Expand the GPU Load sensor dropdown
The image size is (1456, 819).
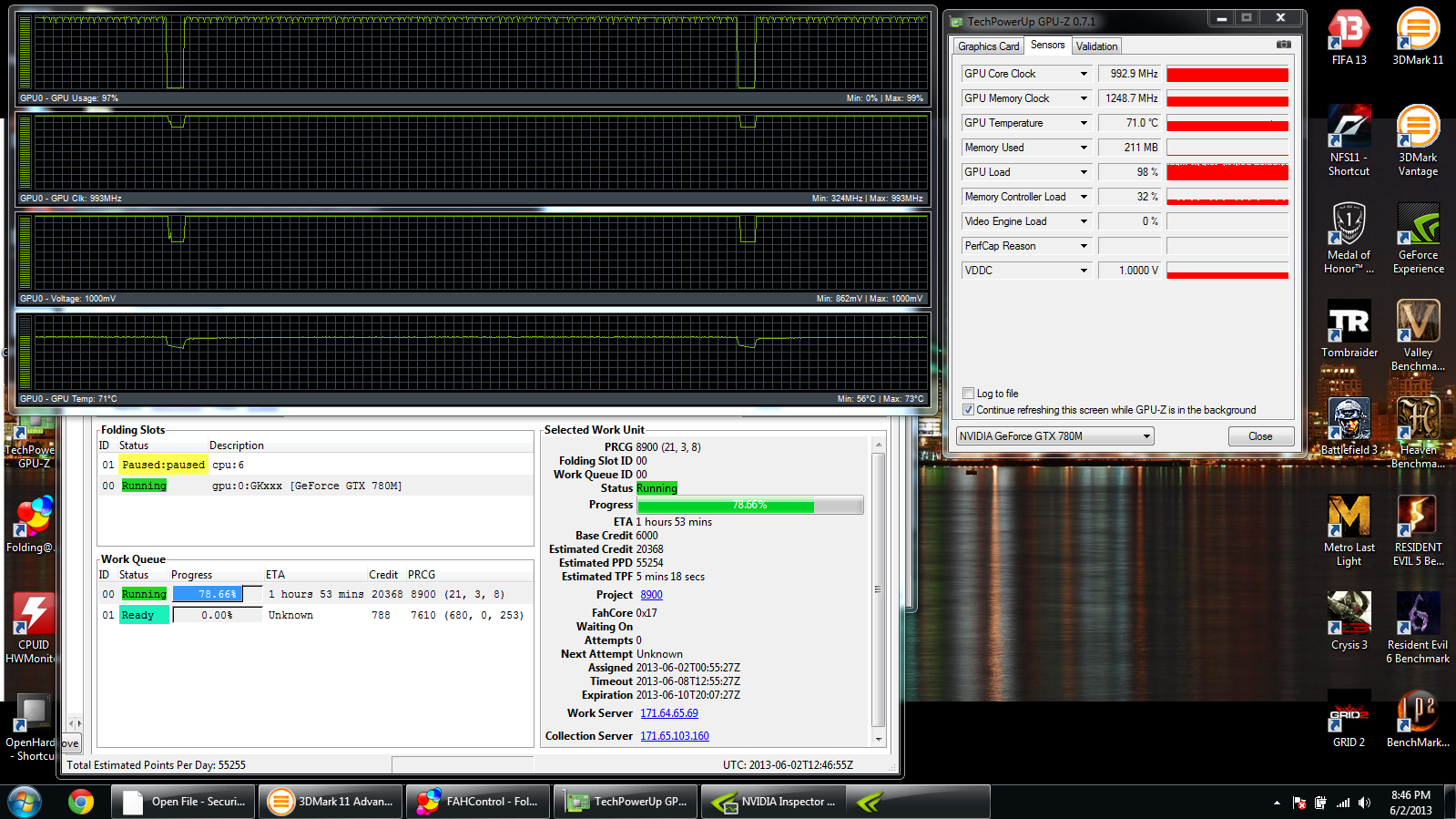coord(1084,172)
